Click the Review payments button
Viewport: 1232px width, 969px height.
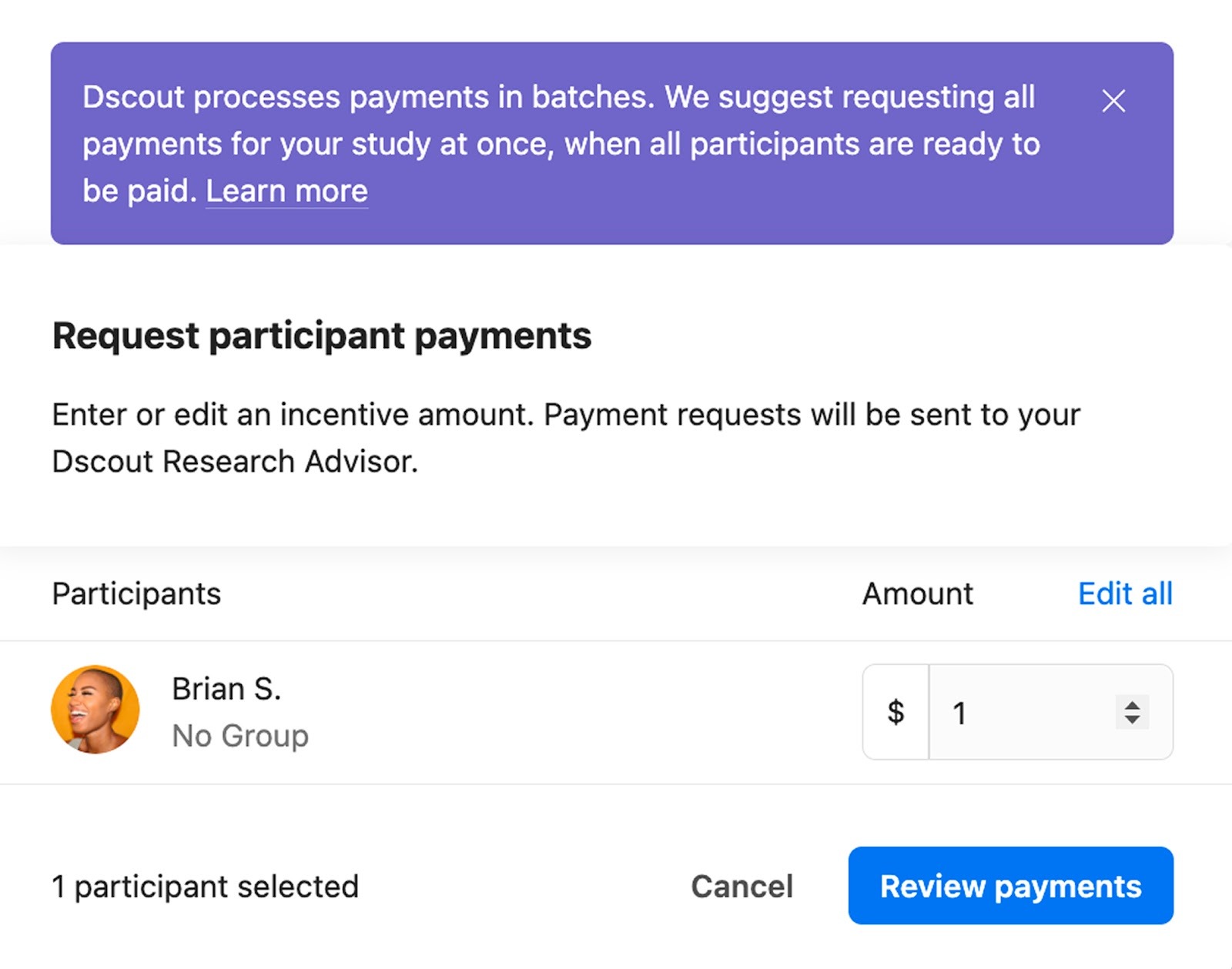coord(1010,886)
